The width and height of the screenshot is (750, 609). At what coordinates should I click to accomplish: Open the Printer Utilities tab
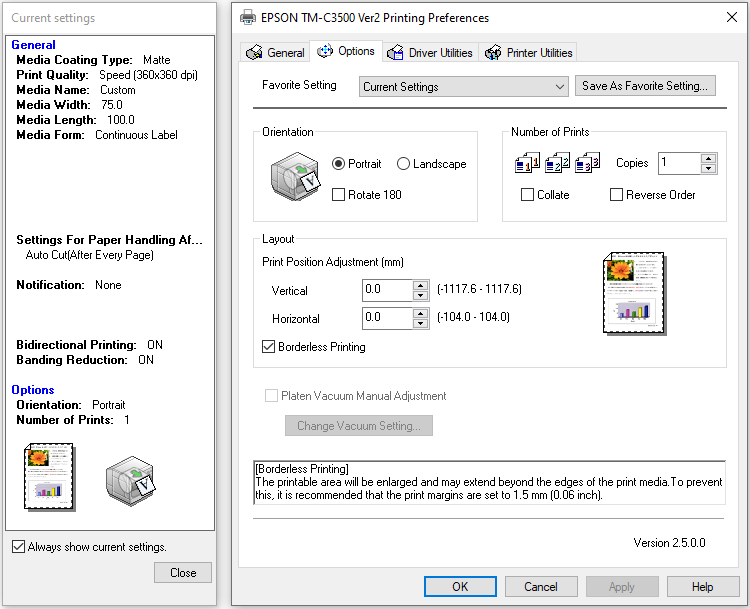coord(529,53)
